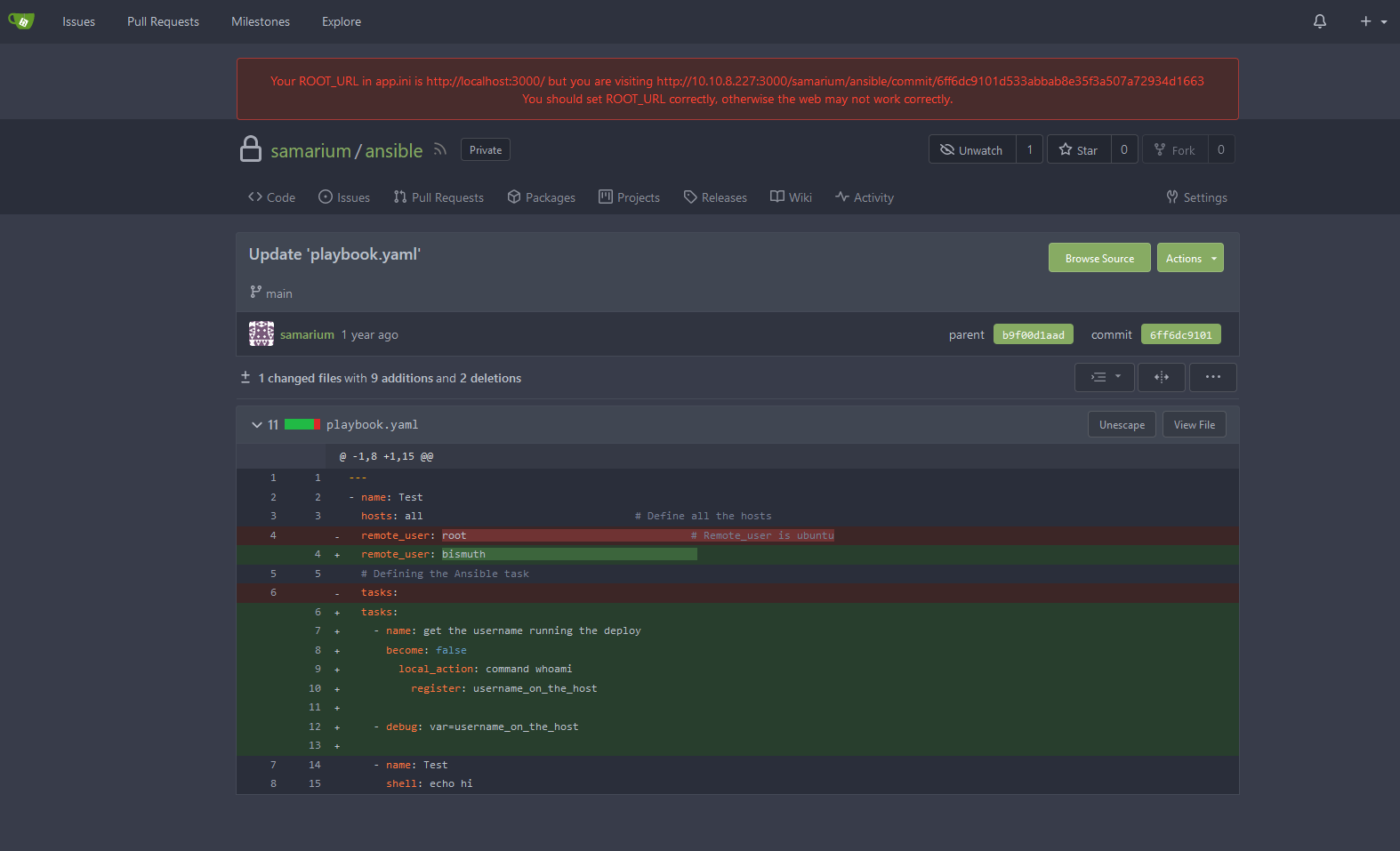Open the Code tab
This screenshot has height=851, width=1400.
(271, 197)
